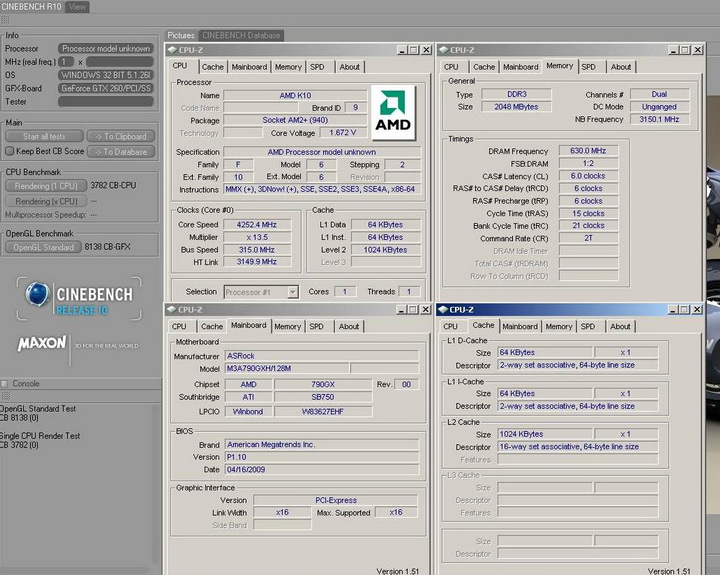The image size is (720, 575).
Task: Open the View menu in Cinebench
Action: click(77, 7)
